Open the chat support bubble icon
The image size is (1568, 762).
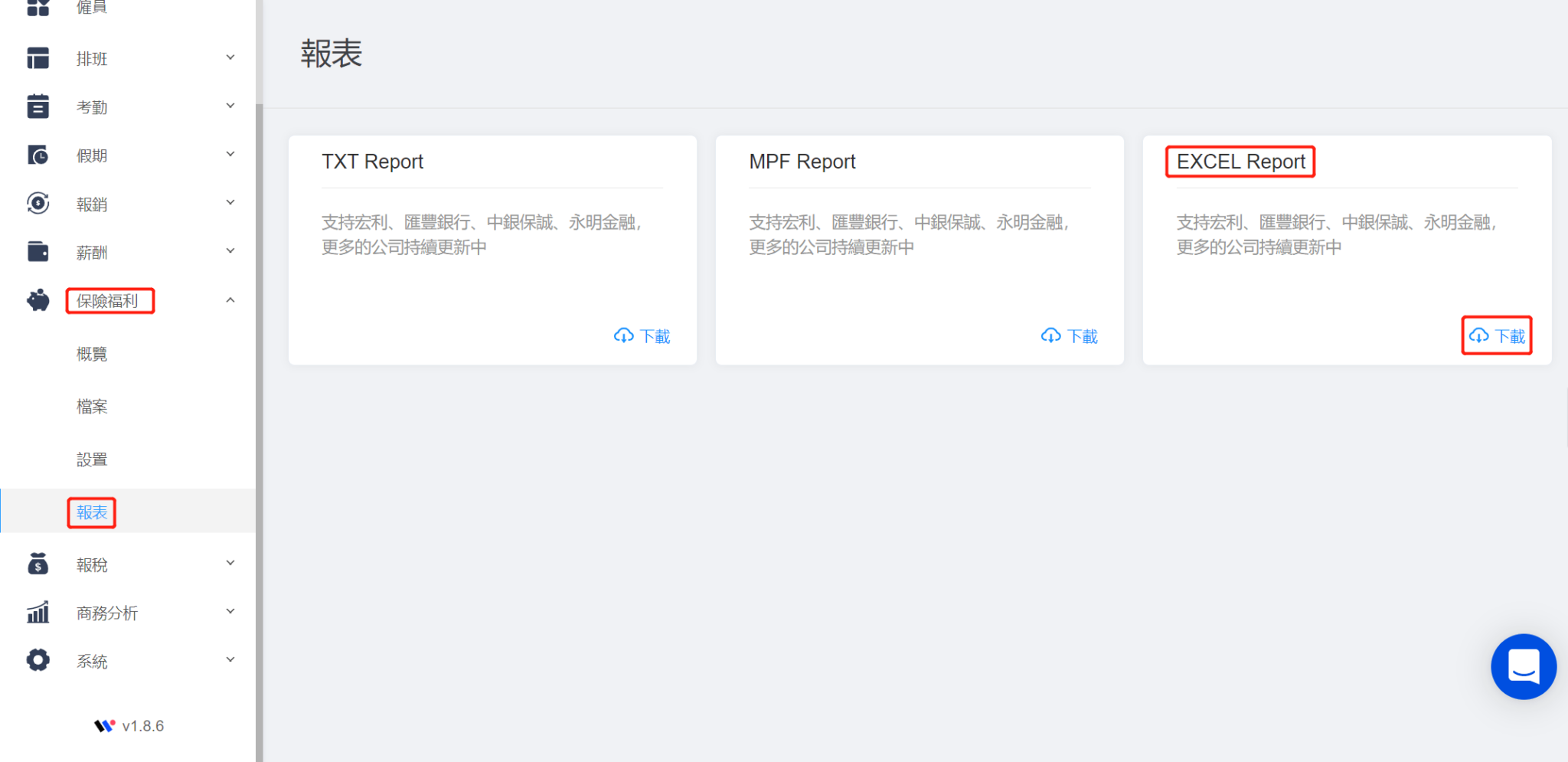click(1523, 666)
